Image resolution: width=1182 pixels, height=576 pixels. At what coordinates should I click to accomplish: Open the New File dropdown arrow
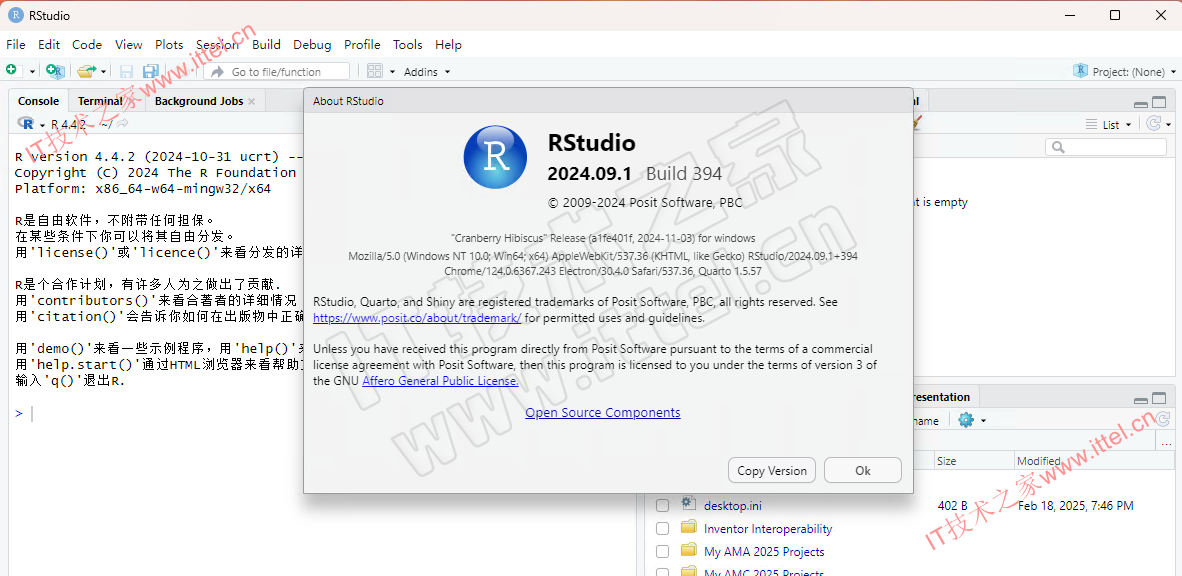tap(32, 72)
